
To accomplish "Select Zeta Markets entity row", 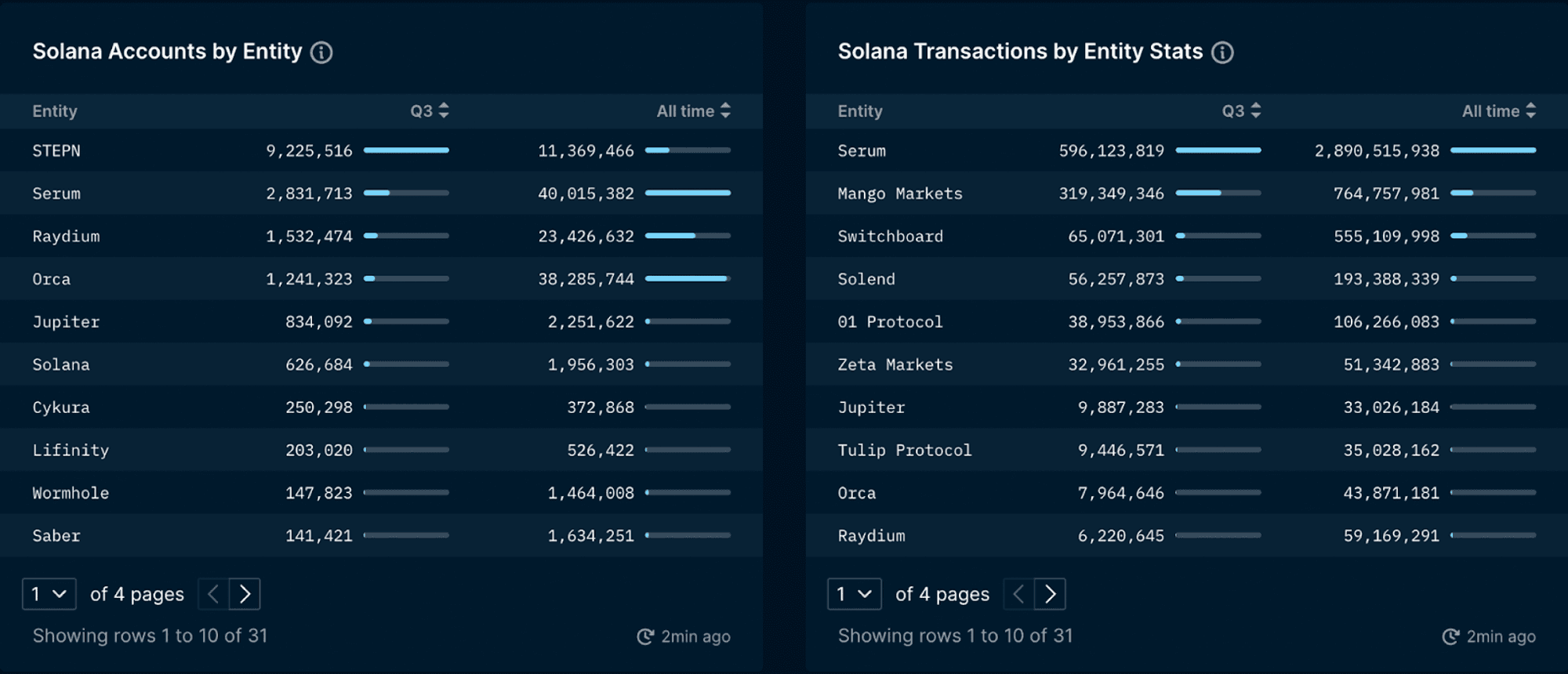I will 1187,364.
